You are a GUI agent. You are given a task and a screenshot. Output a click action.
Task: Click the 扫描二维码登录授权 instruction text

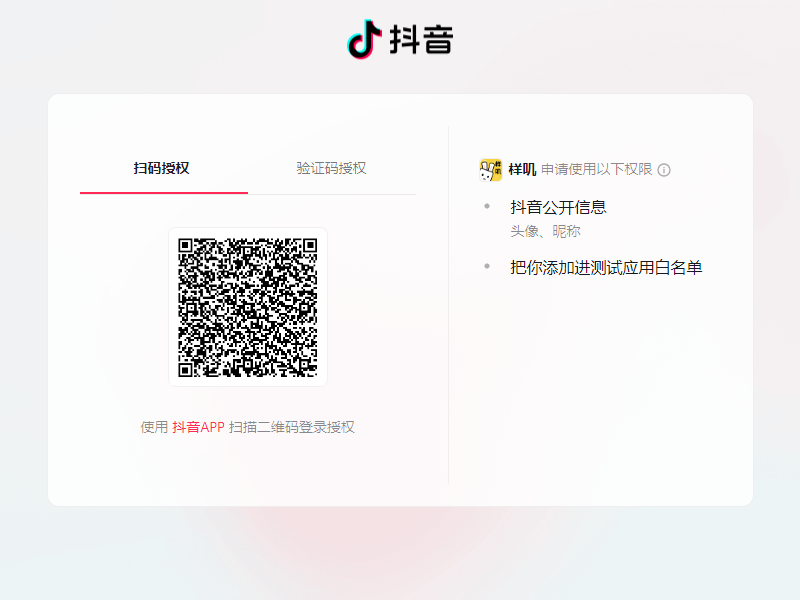coord(291,427)
